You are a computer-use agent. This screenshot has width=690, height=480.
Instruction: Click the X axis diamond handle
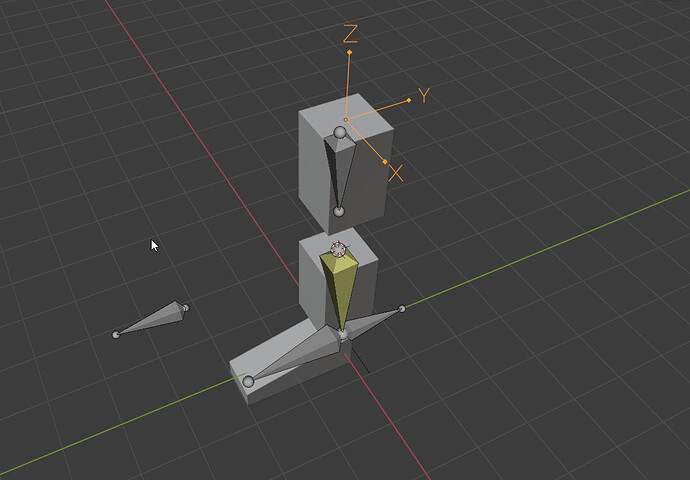pos(385,162)
